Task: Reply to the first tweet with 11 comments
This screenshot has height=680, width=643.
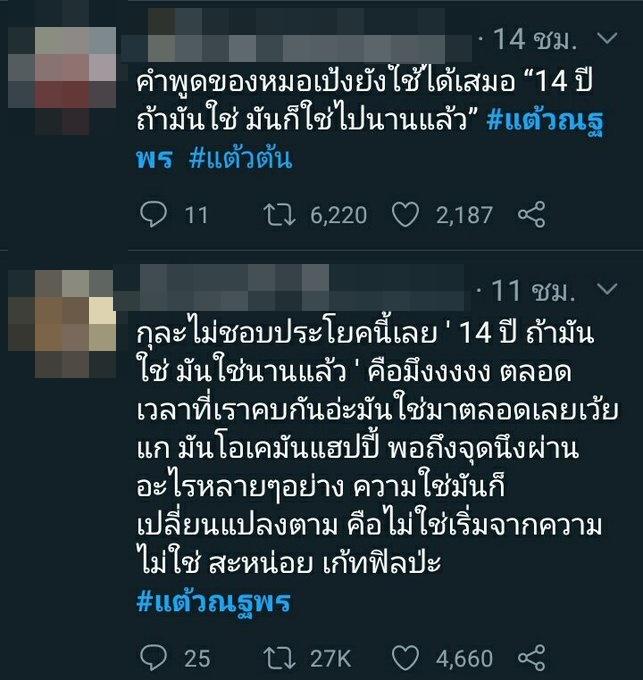Action: click(153, 215)
